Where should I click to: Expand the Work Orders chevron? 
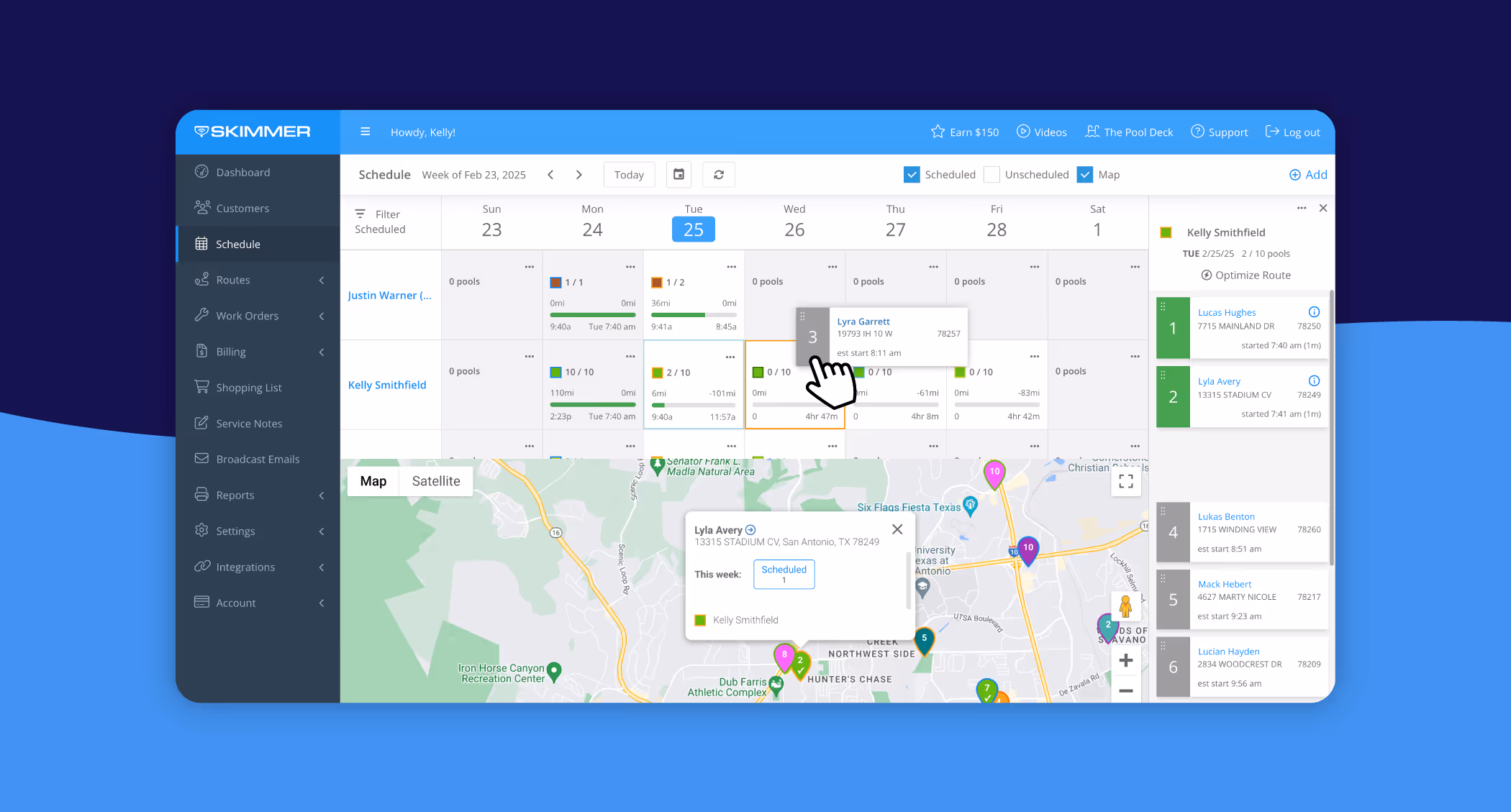point(322,316)
